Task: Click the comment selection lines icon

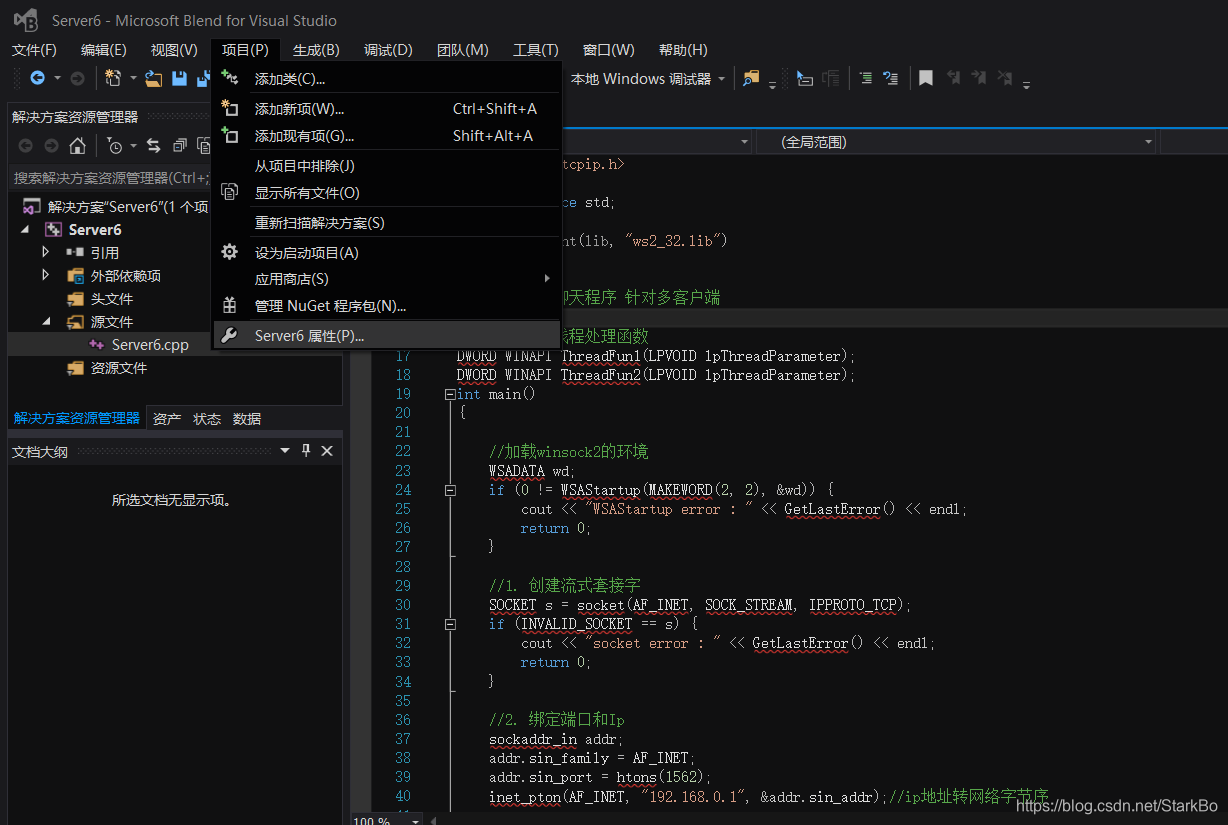Action: click(x=866, y=78)
